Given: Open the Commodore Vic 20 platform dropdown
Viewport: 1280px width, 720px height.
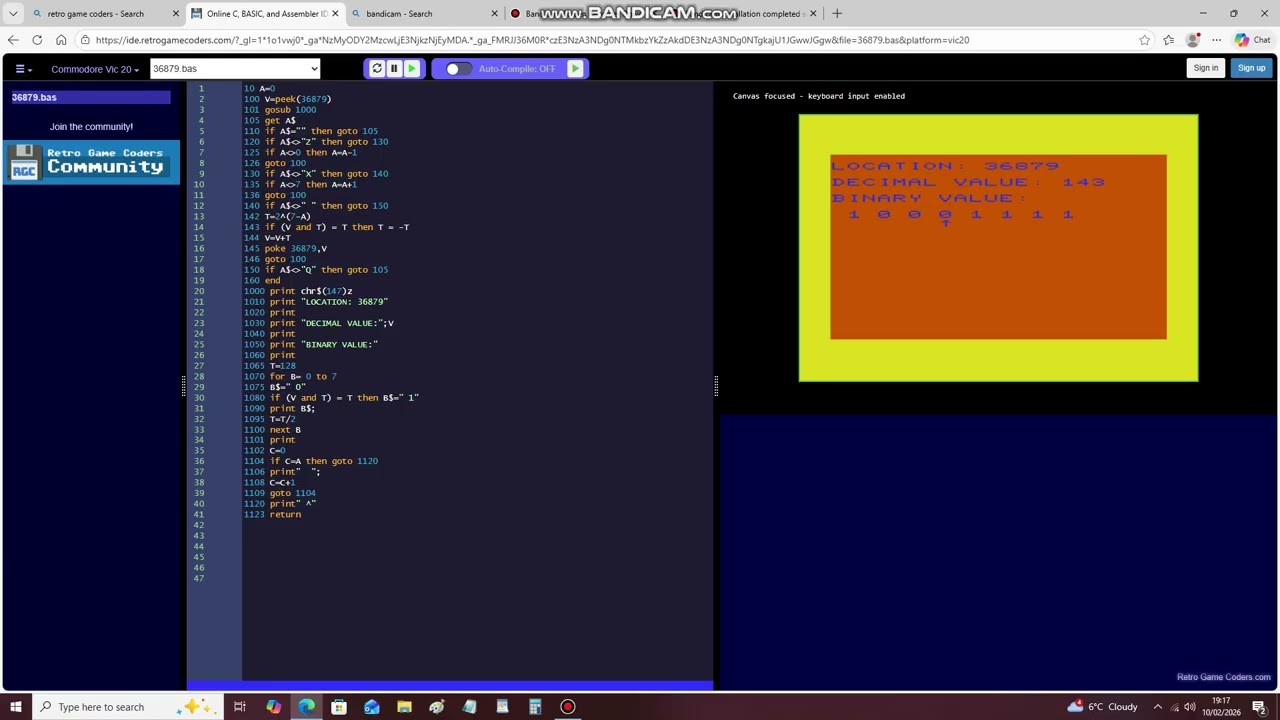Looking at the screenshot, I should [x=95, y=69].
